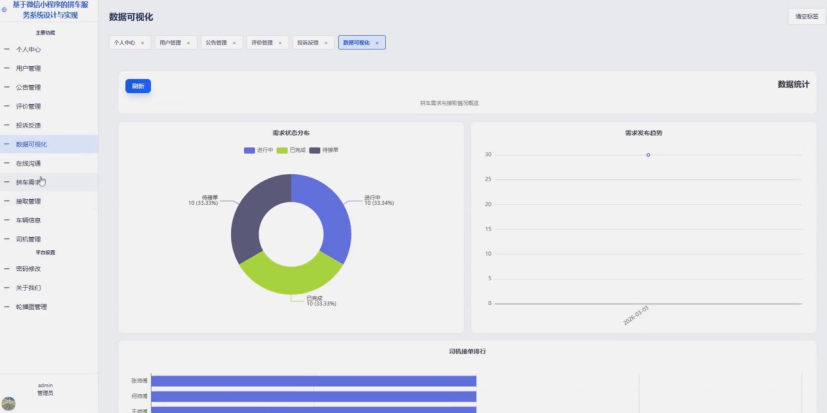Click the 数据统计 title text
The height and width of the screenshot is (413, 827).
click(794, 84)
